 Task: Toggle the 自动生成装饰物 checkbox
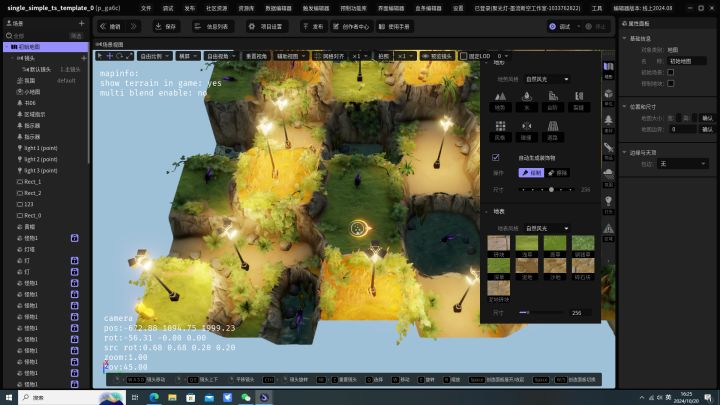click(496, 158)
